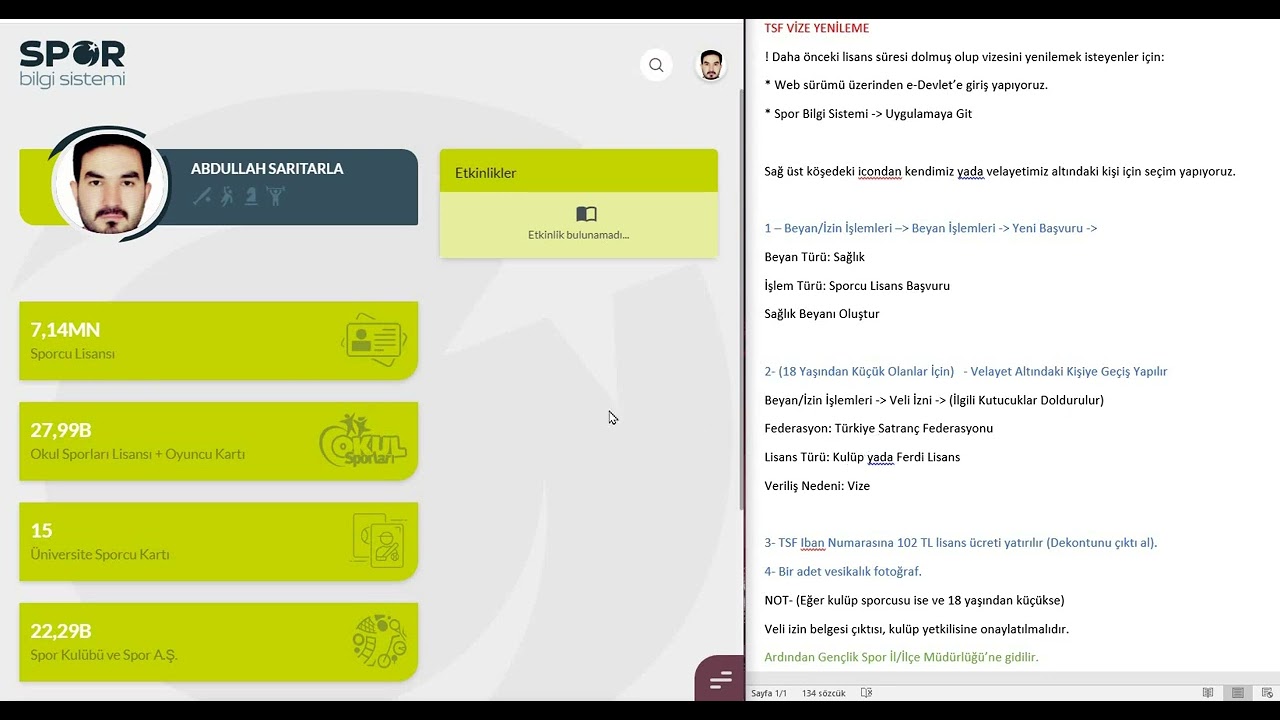The width and height of the screenshot is (1280, 720).
Task: Select the baseball bat sport icon
Action: 202,196
